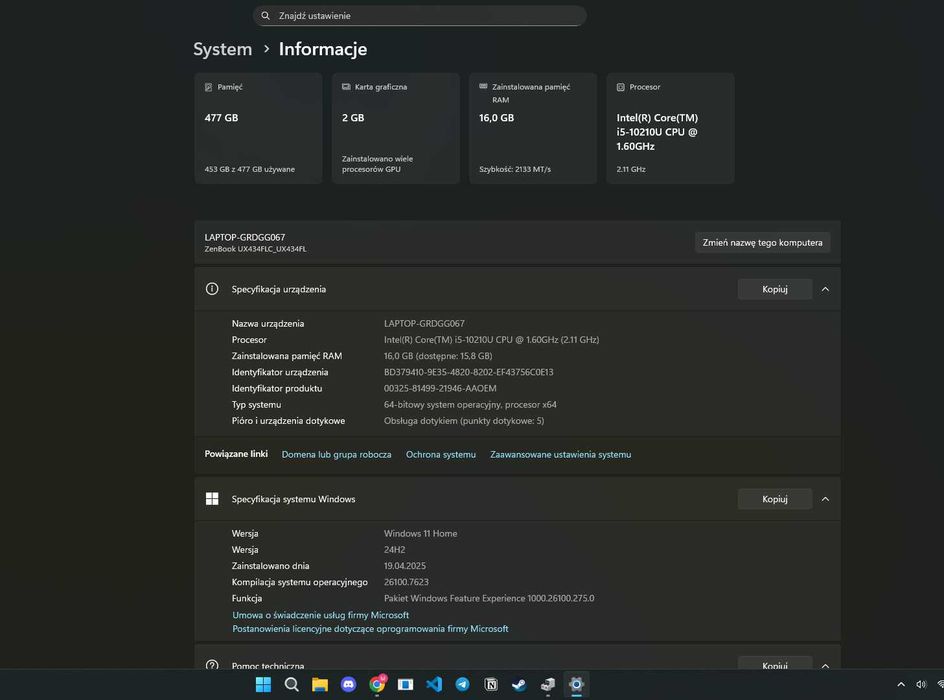Select RAM value 16,0 GB (dostępne: 15,8 GB)
Image resolution: width=944 pixels, height=700 pixels.
(x=438, y=356)
